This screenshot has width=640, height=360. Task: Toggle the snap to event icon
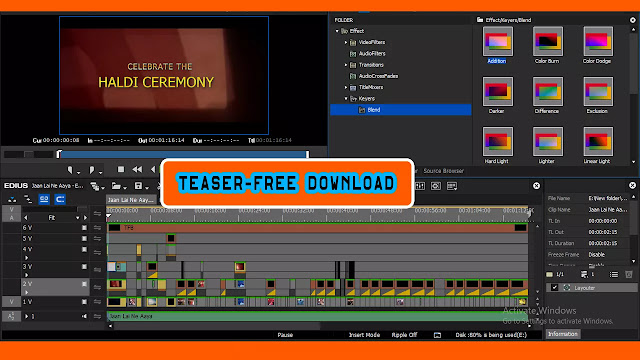pos(60,199)
